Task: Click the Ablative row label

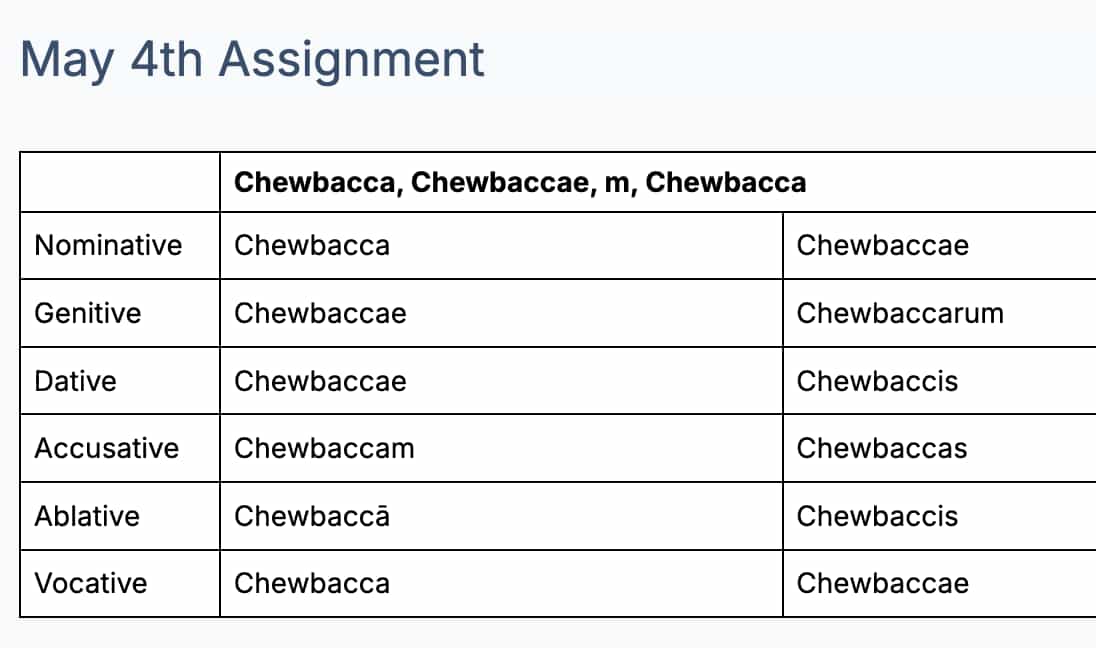Action: (x=120, y=516)
